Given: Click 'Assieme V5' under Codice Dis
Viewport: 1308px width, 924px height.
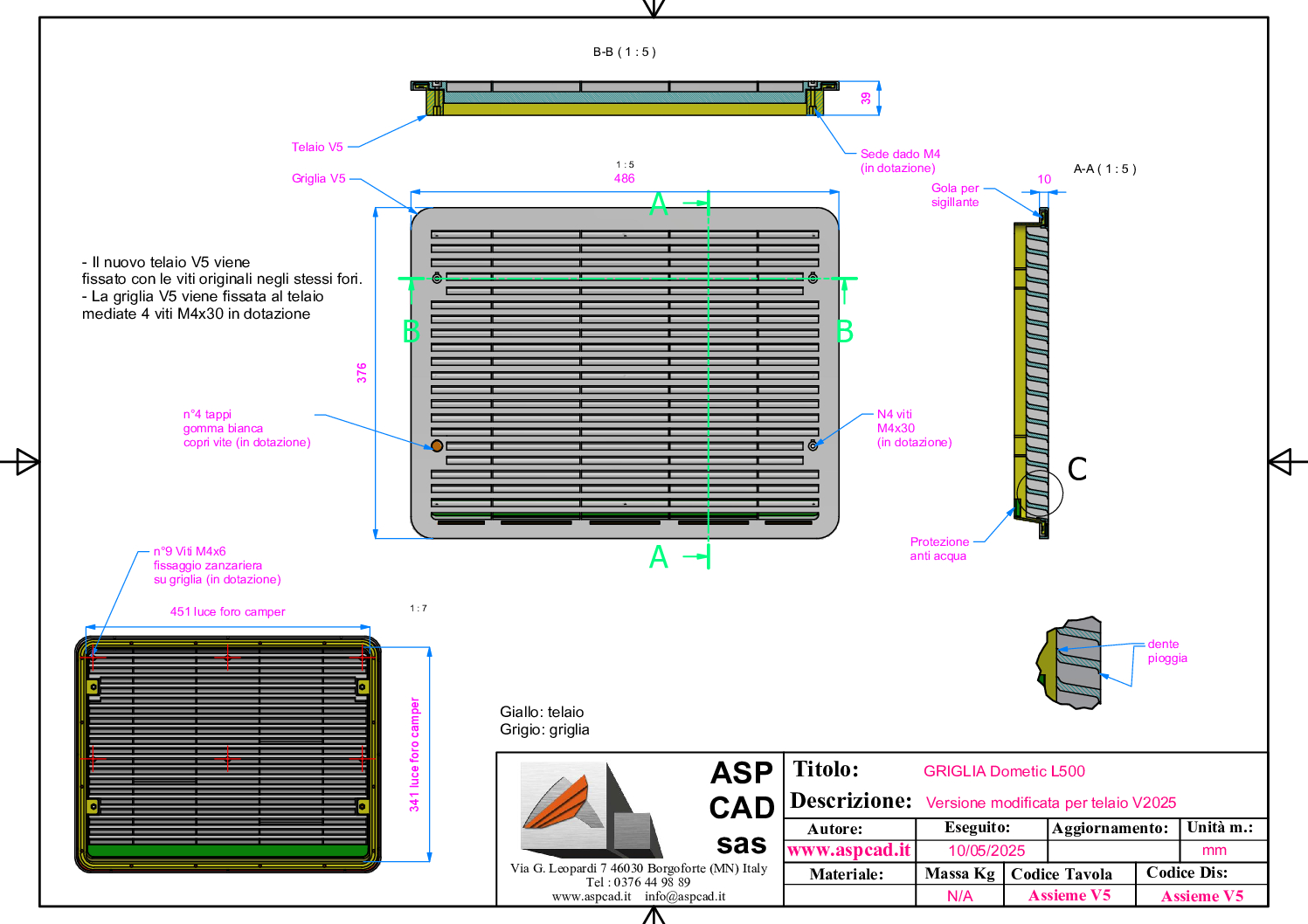Looking at the screenshot, I should tap(1202, 896).
